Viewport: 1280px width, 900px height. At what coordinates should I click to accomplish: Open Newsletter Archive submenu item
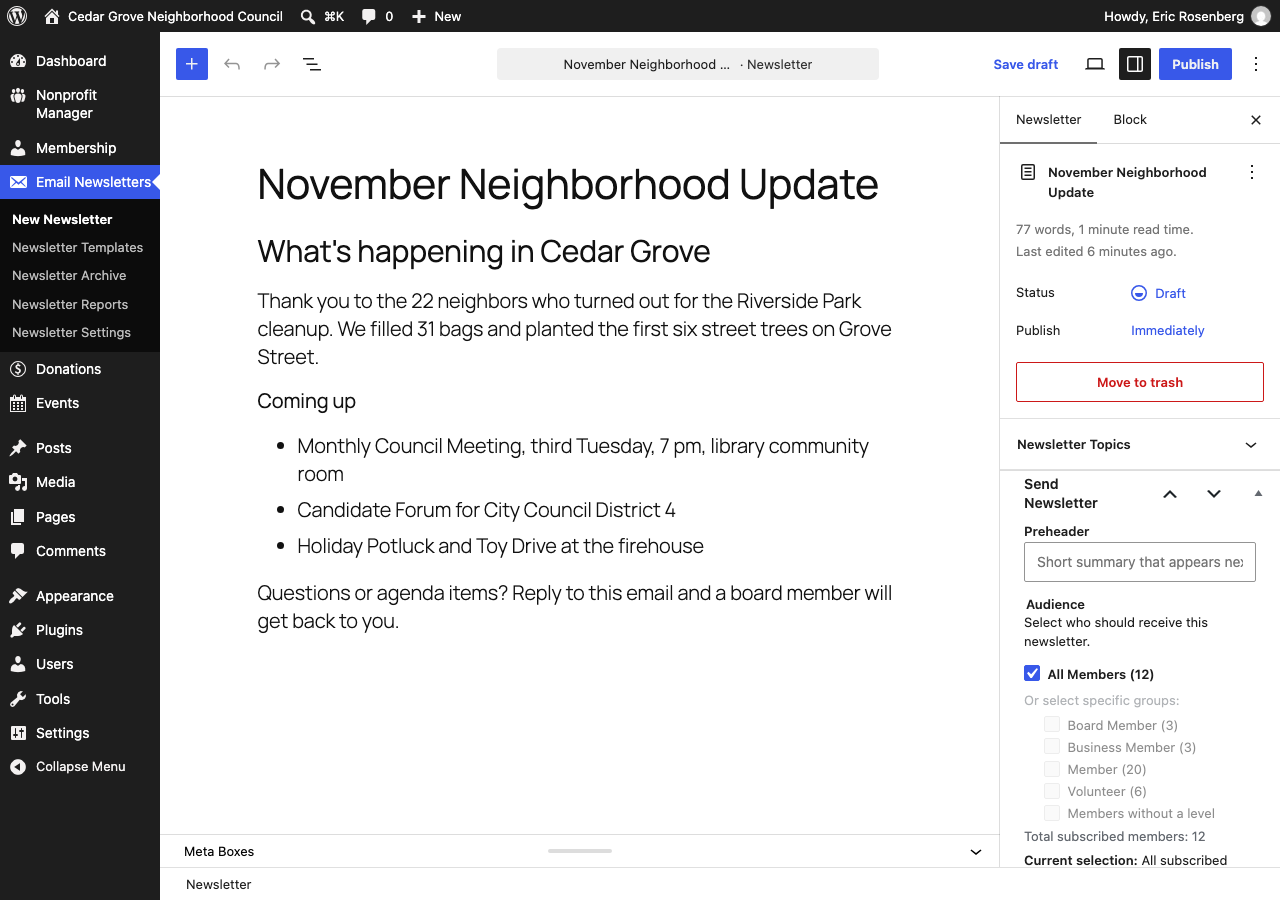point(69,275)
